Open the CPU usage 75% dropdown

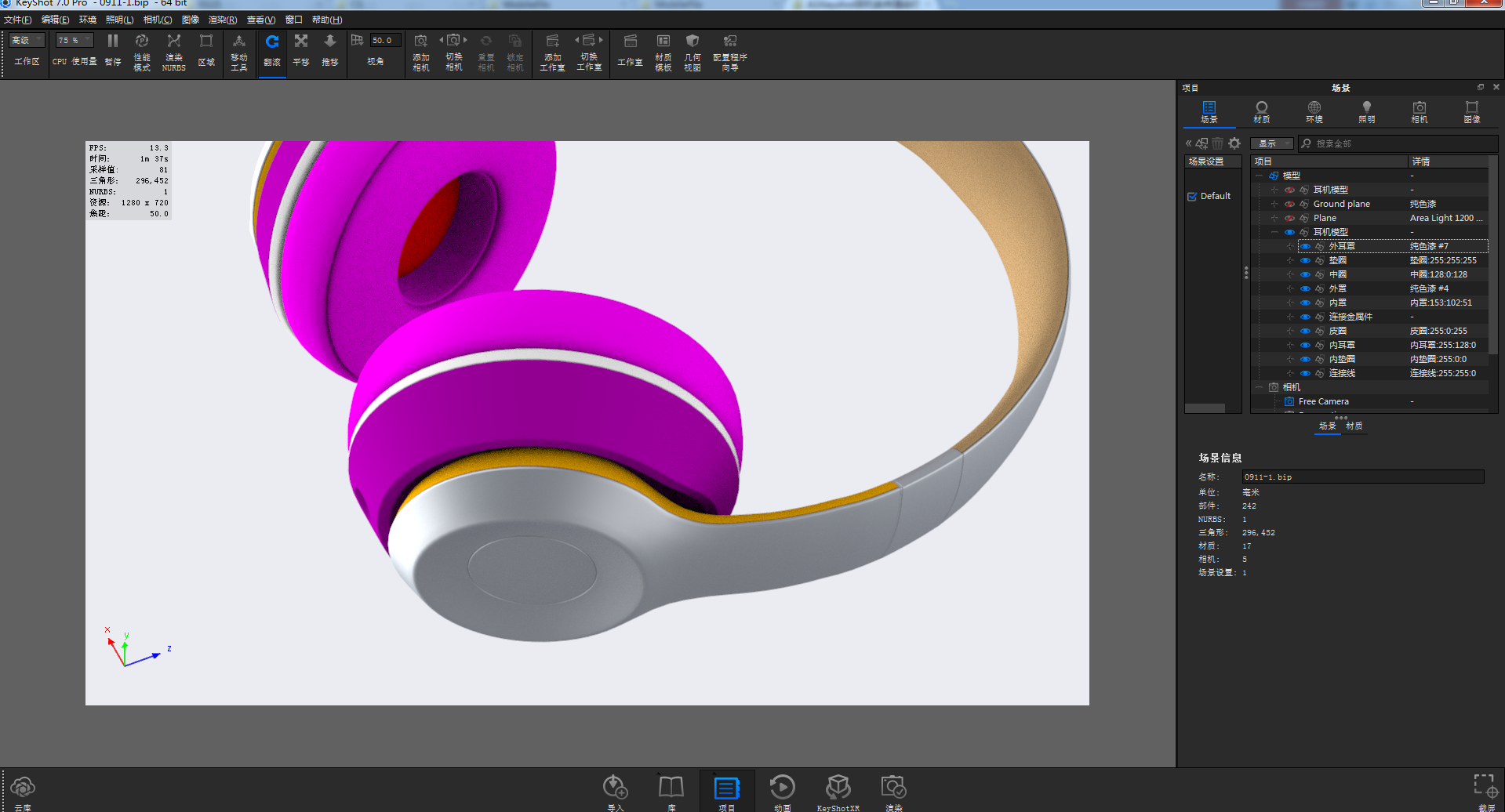pos(75,40)
